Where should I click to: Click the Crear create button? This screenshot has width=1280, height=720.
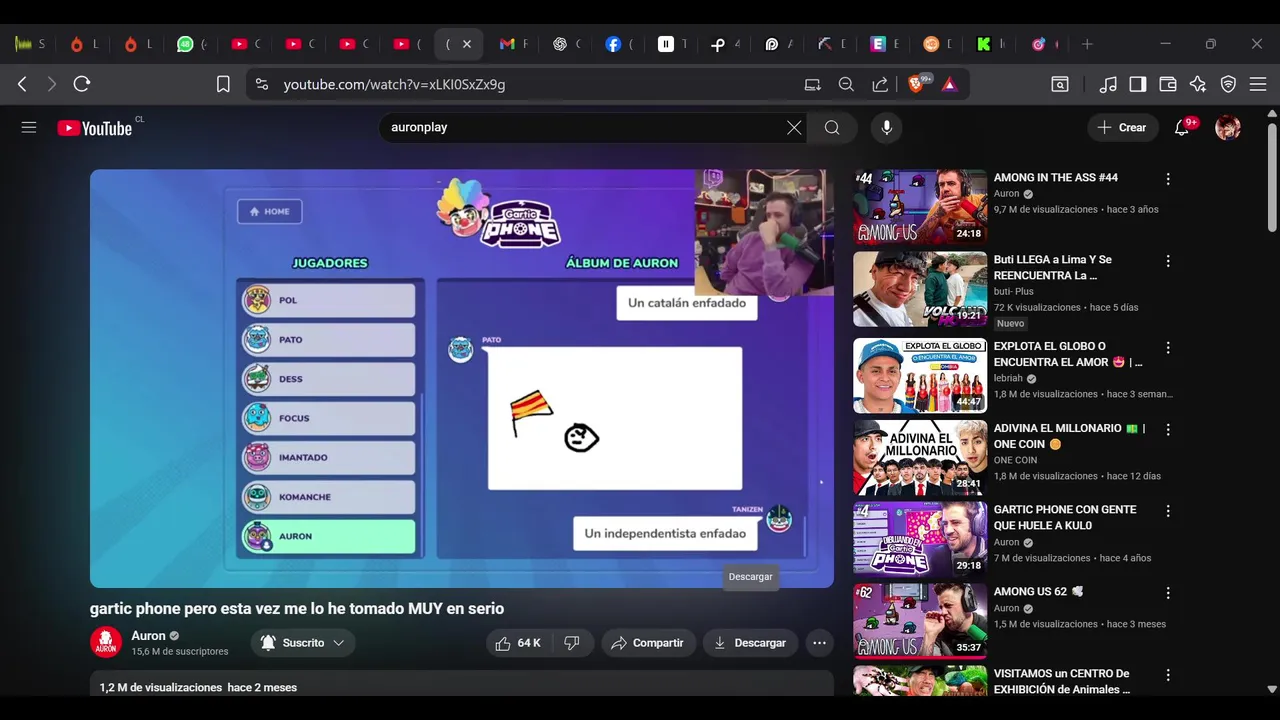coord(1122,127)
